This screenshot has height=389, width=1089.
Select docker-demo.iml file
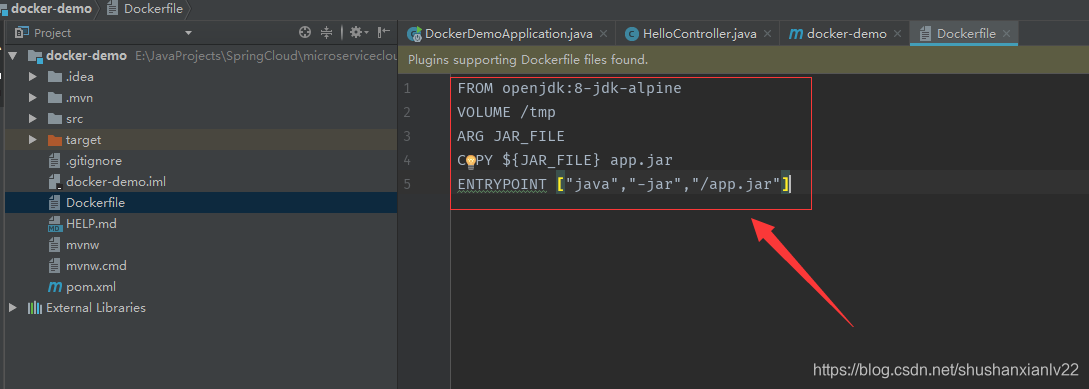(115, 181)
